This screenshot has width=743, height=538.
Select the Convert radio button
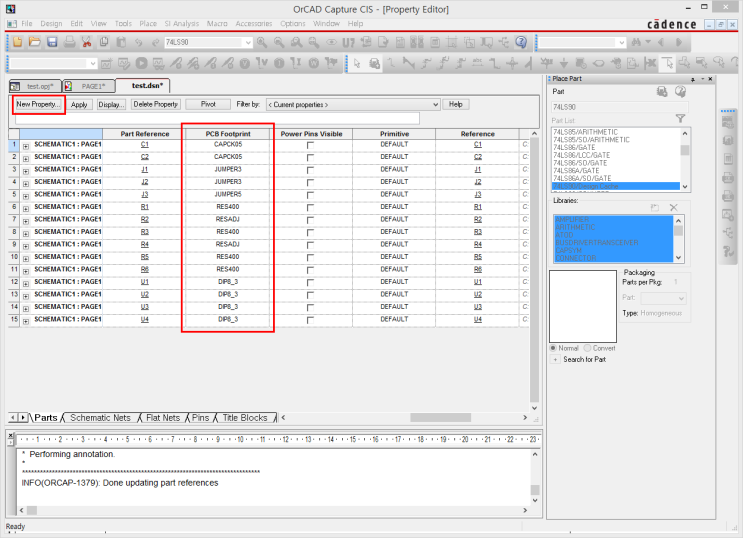pyautogui.click(x=588, y=348)
